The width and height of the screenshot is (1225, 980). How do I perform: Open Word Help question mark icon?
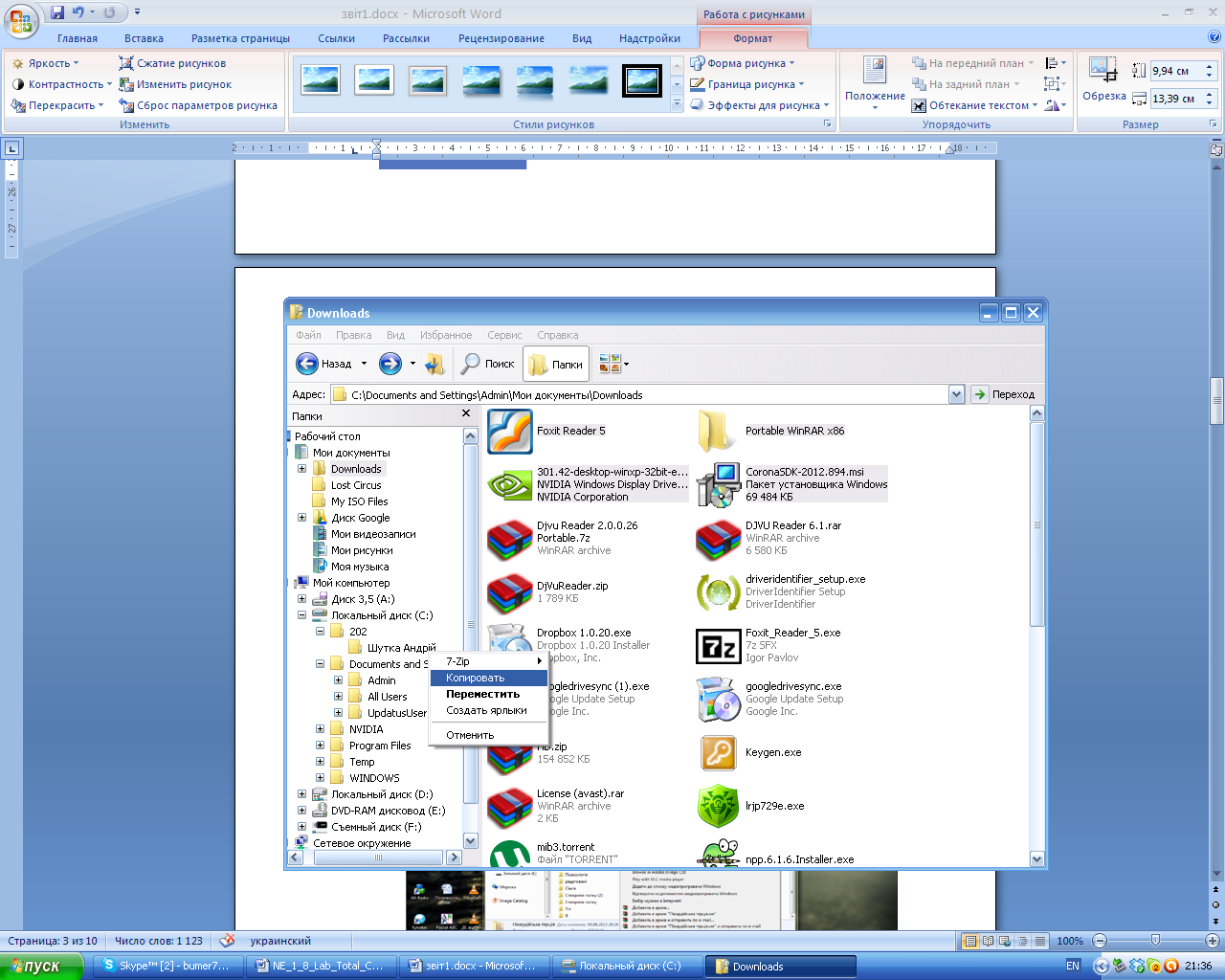coord(1214,38)
